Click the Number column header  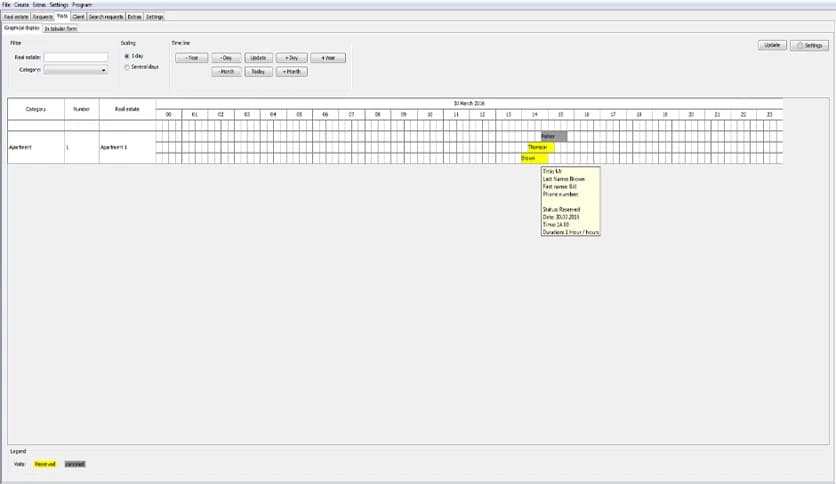(x=82, y=109)
